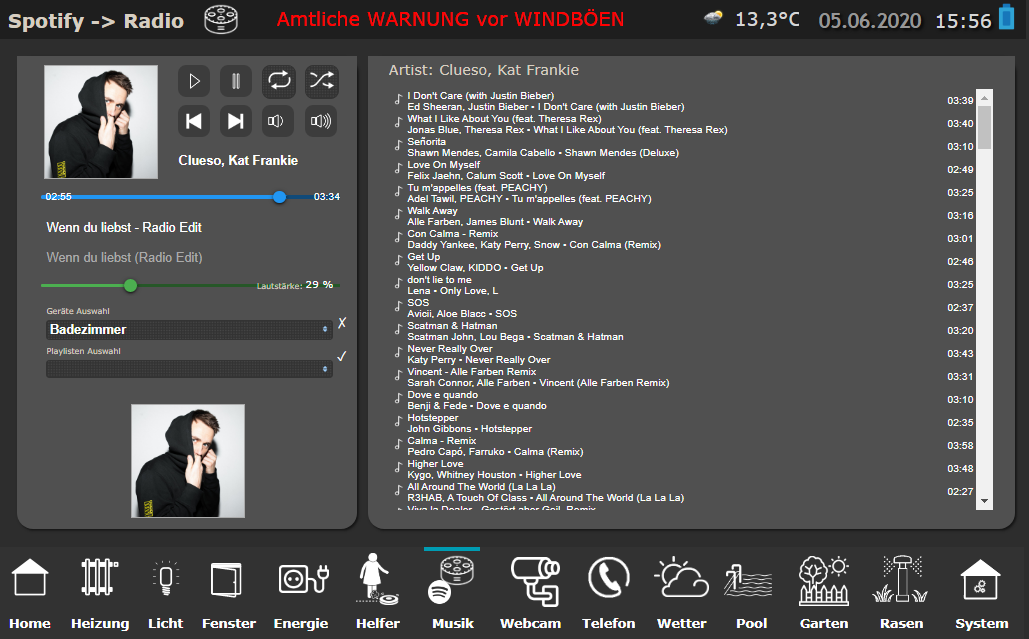Open the Heizung tab

tap(100, 593)
